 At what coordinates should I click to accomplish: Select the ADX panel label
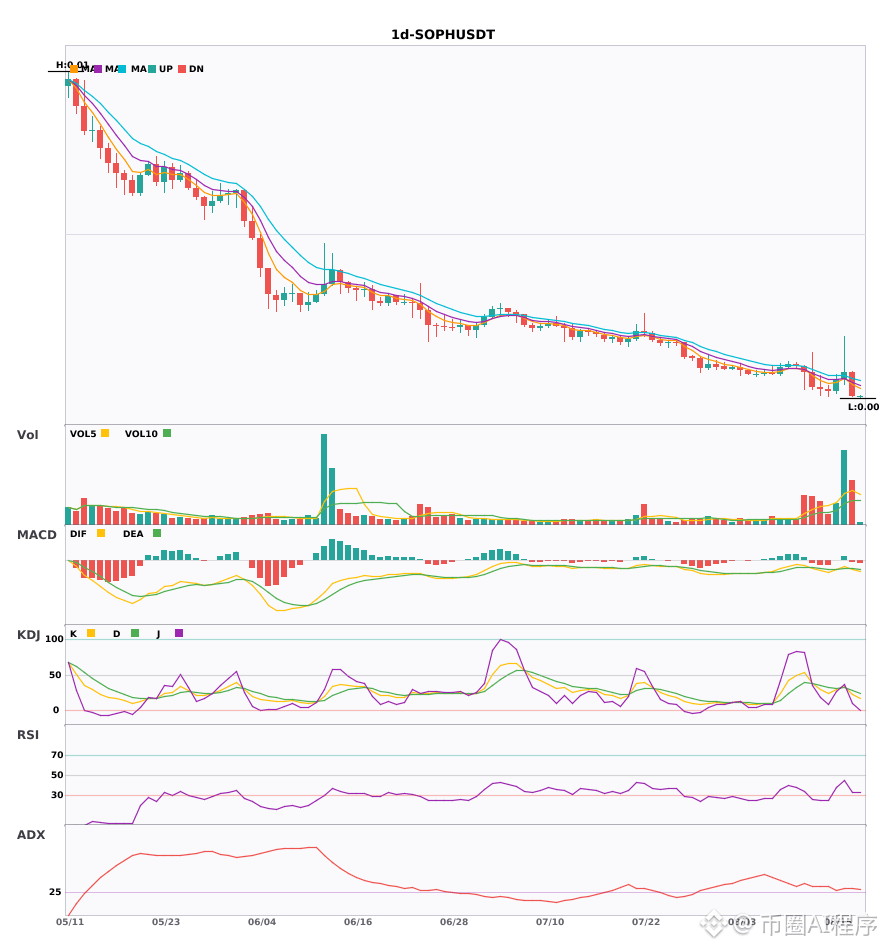31,835
